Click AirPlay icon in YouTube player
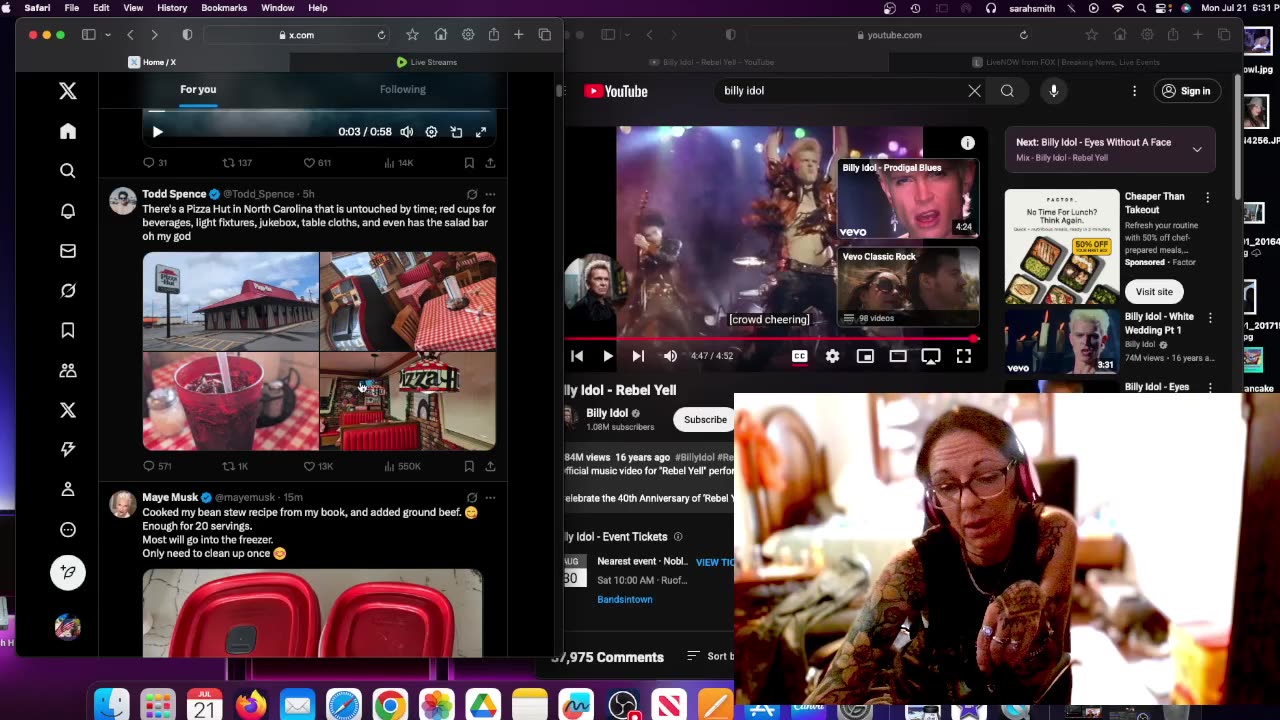 tap(931, 356)
